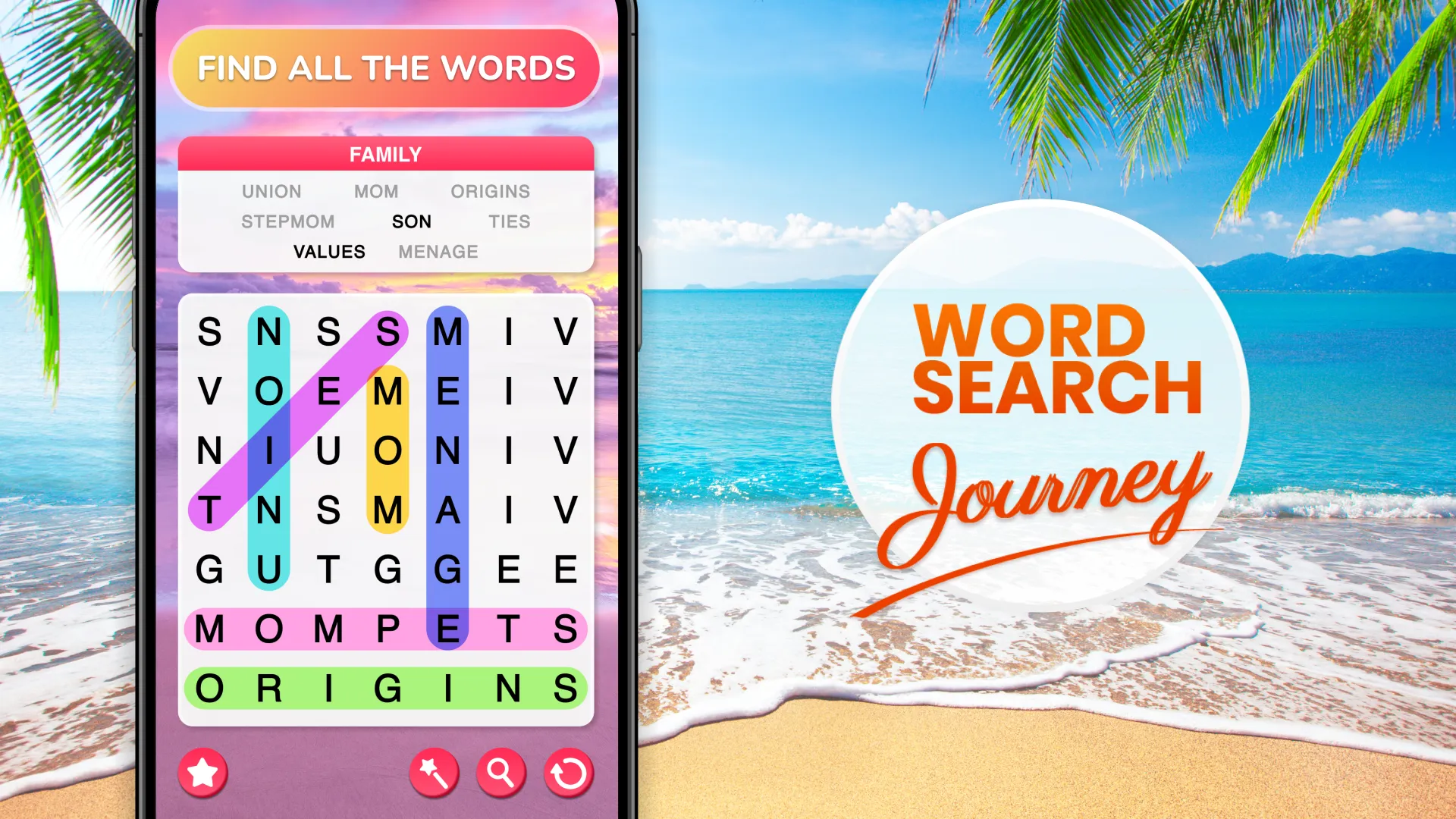Image resolution: width=1456 pixels, height=819 pixels.
Task: Tap the refresh/reset puzzle icon
Action: 569,770
